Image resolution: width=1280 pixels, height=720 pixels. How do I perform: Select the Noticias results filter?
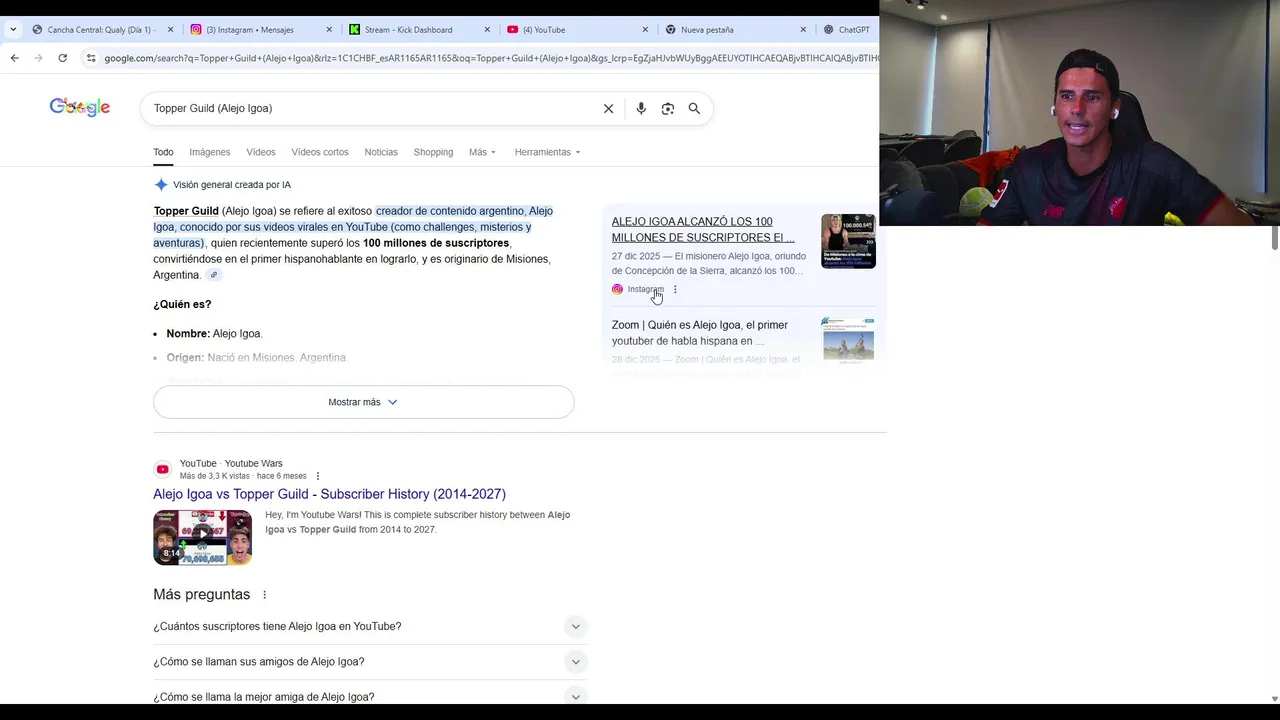[381, 152]
